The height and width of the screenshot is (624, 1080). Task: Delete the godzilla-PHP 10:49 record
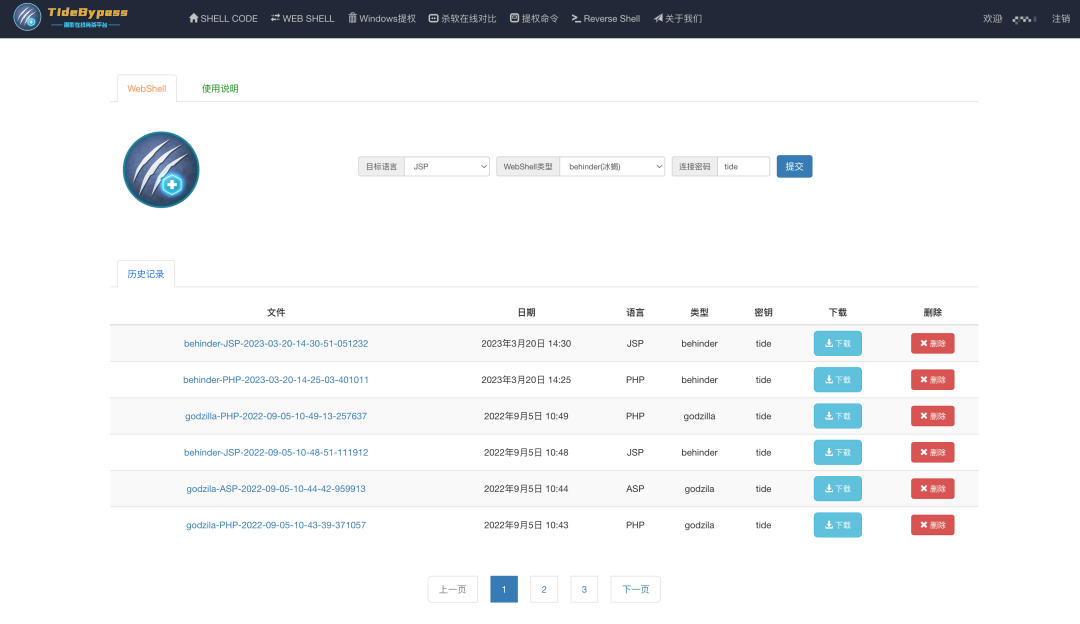tap(933, 416)
